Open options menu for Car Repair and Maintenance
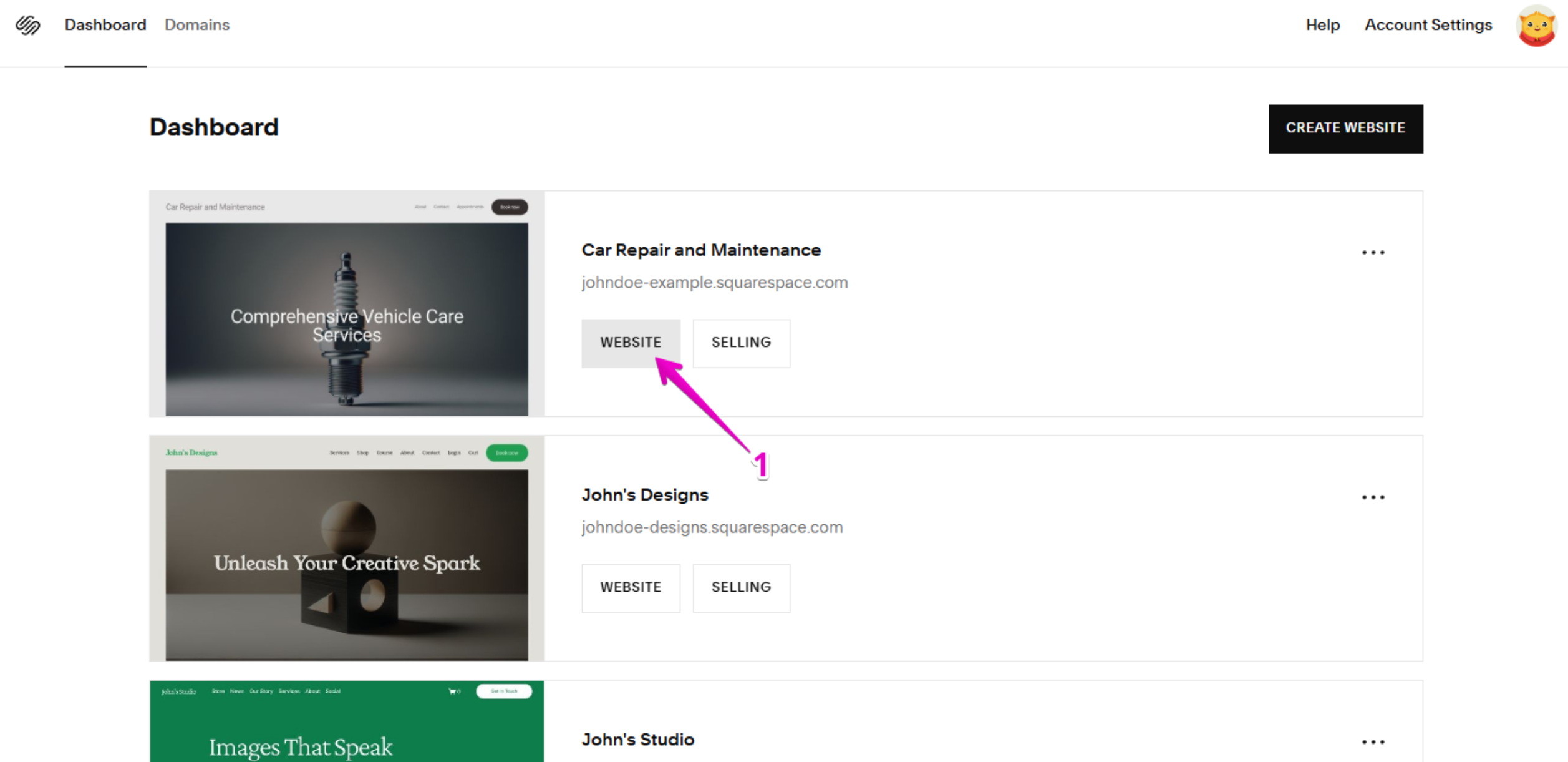 [1373, 252]
